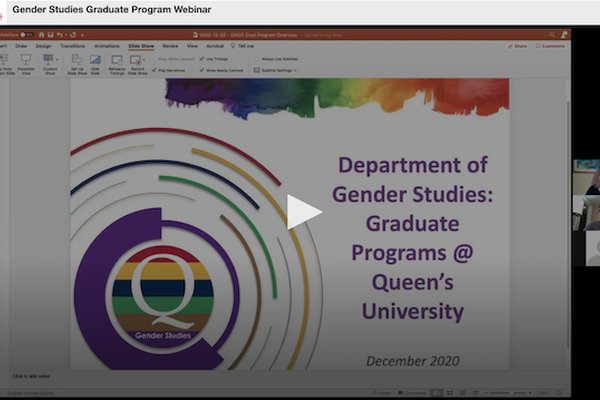
Task: Toggle the AutoSave switch in PowerPoint
Action: coord(27,35)
